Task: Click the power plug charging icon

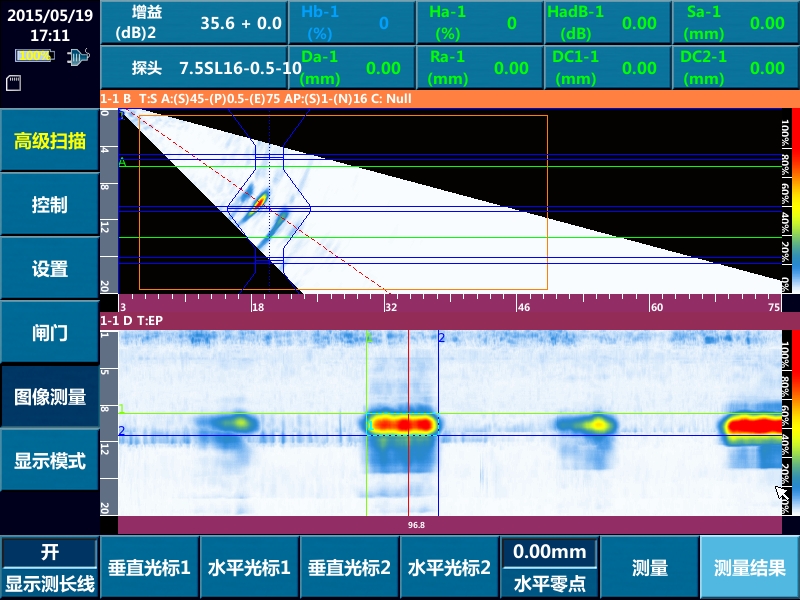Action: click(76, 57)
